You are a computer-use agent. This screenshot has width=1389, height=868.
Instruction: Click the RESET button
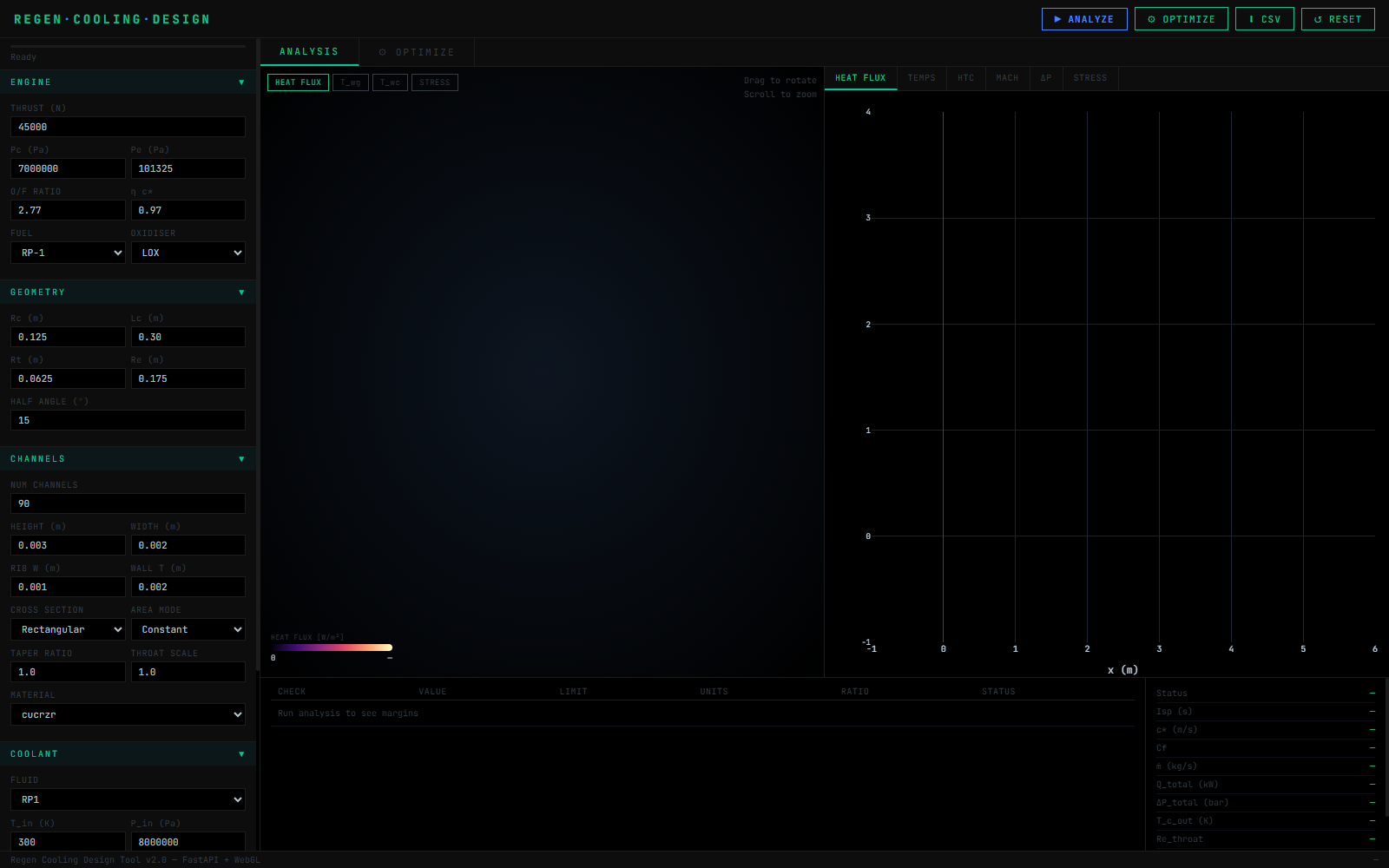pyautogui.click(x=1338, y=19)
